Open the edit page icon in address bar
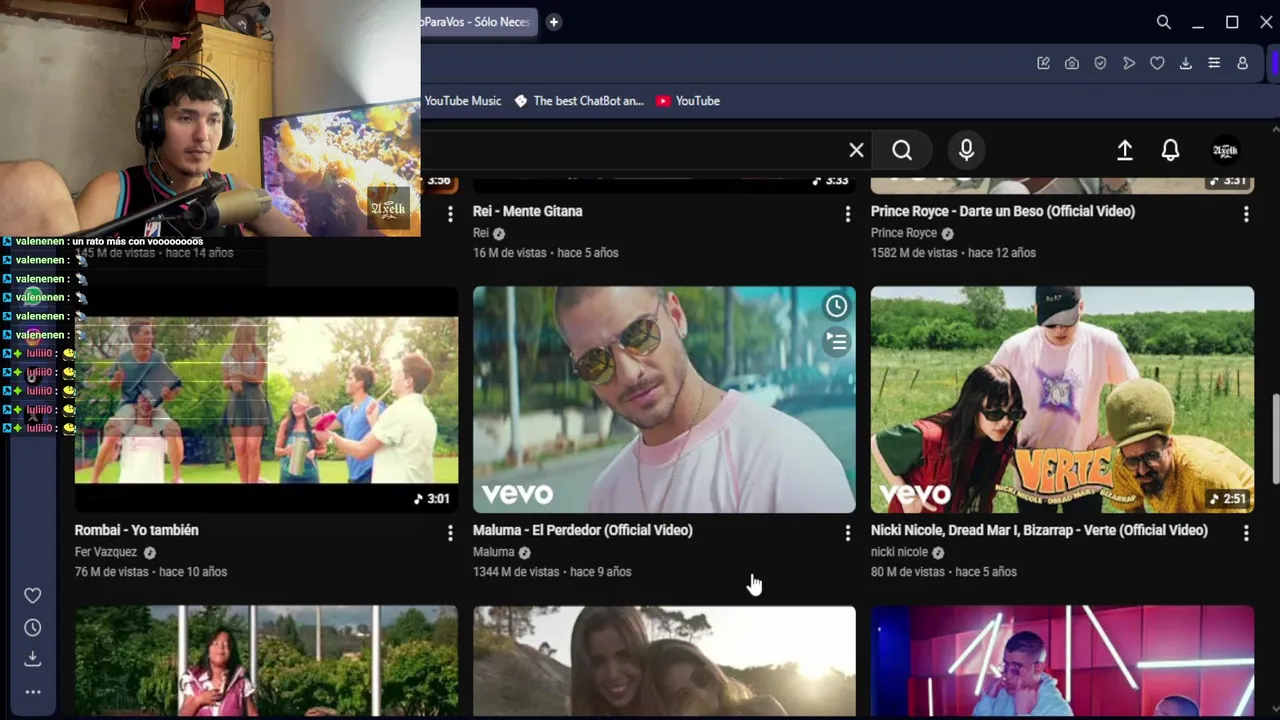This screenshot has height=720, width=1280. [x=1043, y=63]
